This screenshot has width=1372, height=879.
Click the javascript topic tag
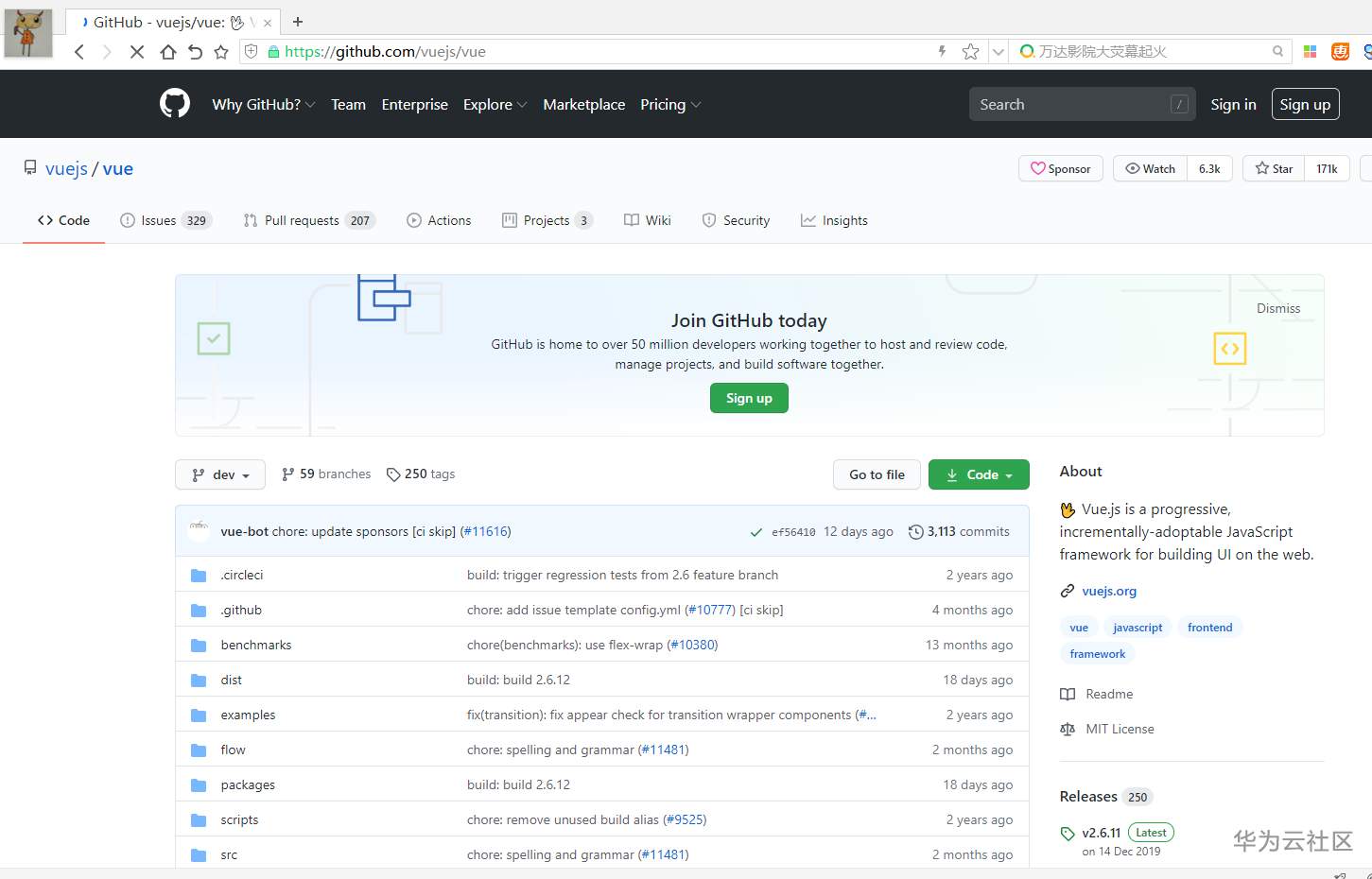(1138, 628)
